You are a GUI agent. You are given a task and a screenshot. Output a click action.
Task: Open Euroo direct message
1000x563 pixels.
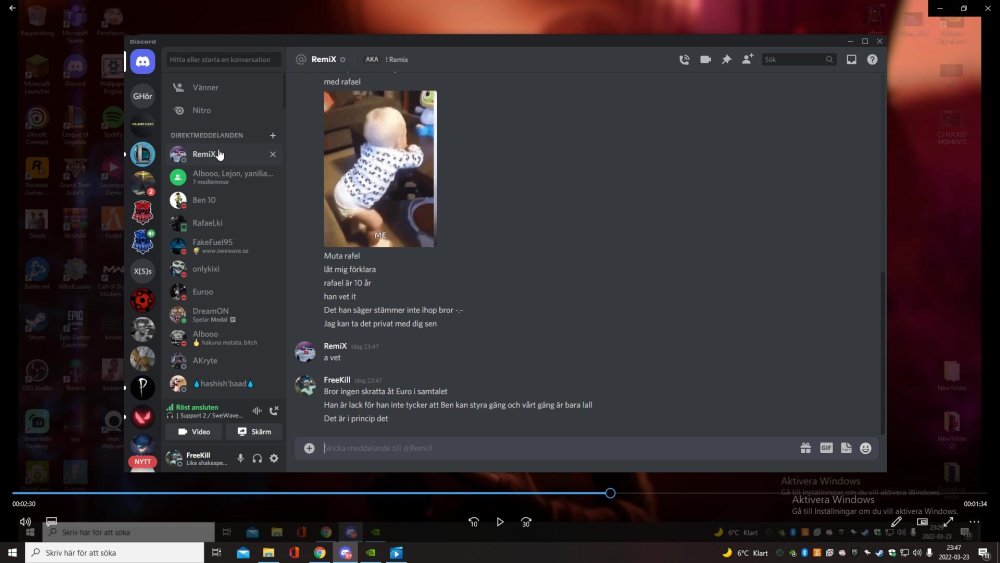pos(223,292)
